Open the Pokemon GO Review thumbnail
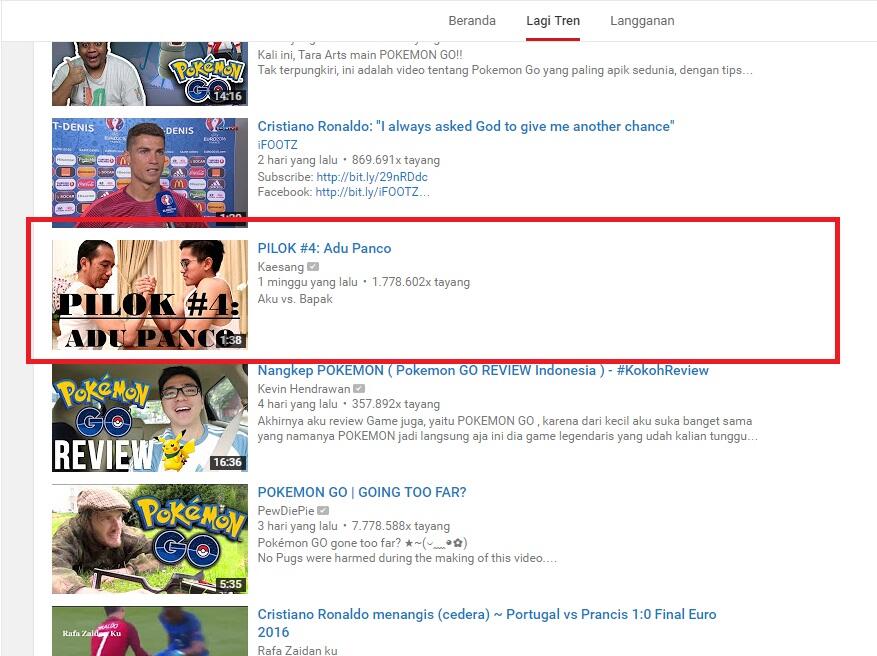The height and width of the screenshot is (656, 877). click(x=150, y=417)
